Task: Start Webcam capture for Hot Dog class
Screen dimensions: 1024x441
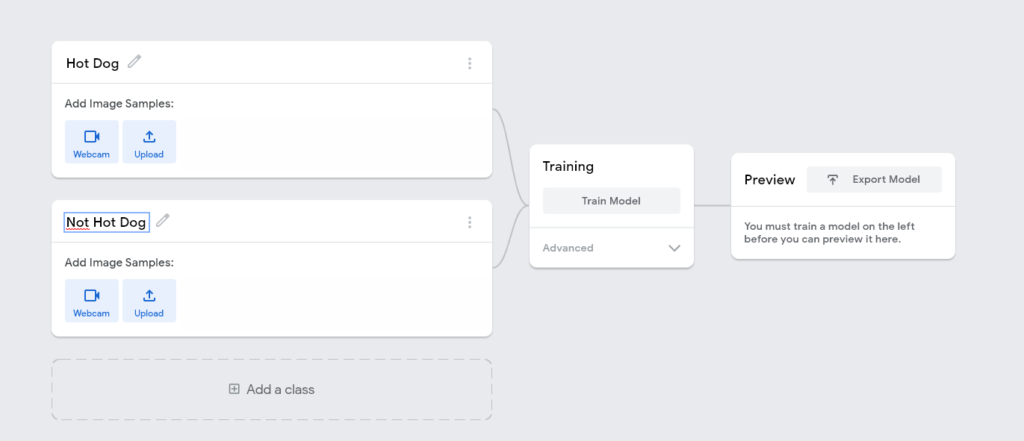Action: (92, 142)
